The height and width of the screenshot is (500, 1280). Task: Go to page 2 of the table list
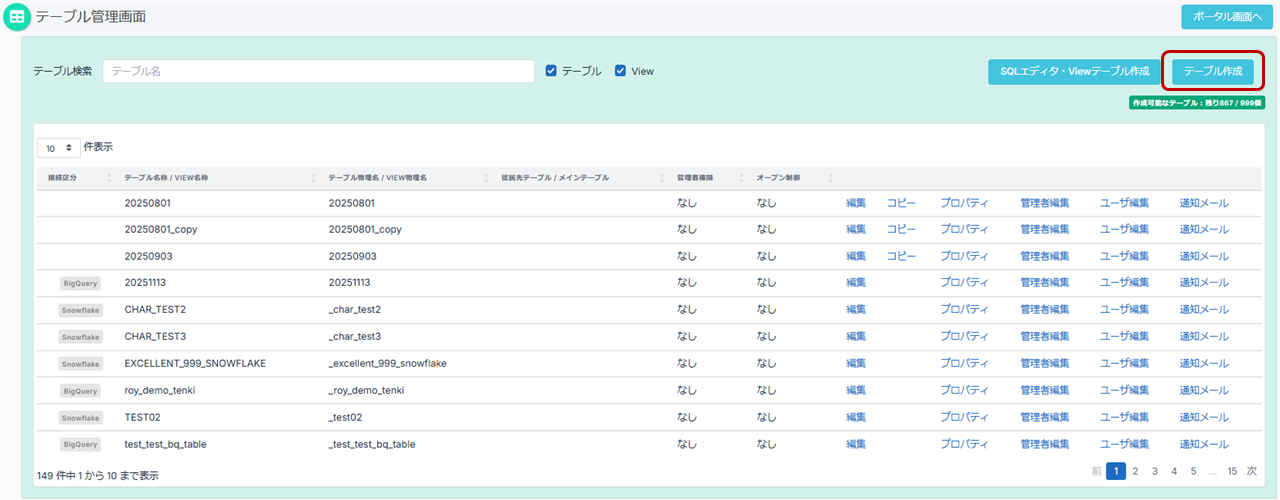coord(1135,471)
